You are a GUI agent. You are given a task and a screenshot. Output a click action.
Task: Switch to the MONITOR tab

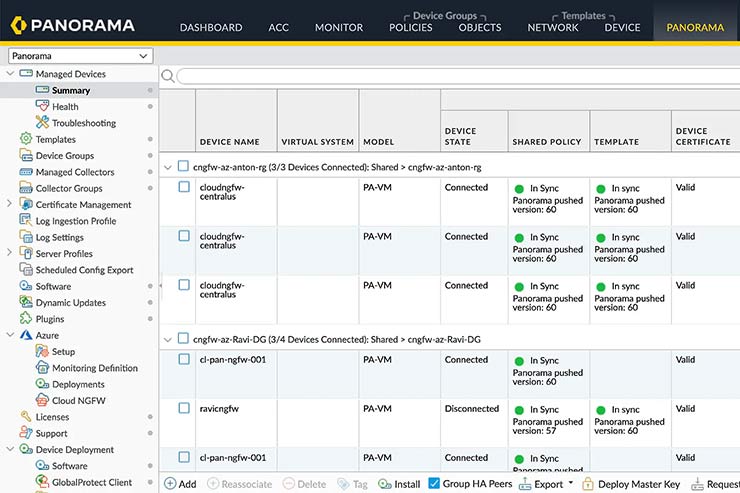[x=339, y=27]
